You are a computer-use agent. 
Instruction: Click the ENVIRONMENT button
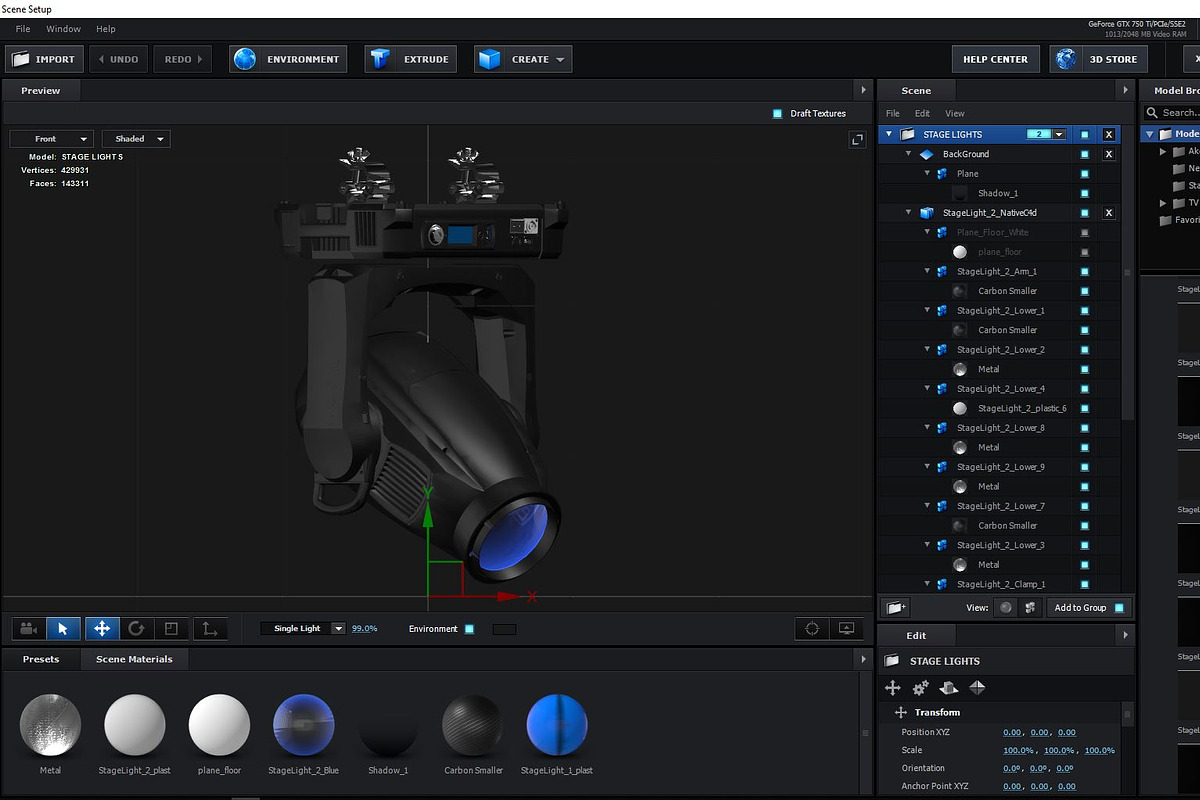pyautogui.click(x=289, y=59)
